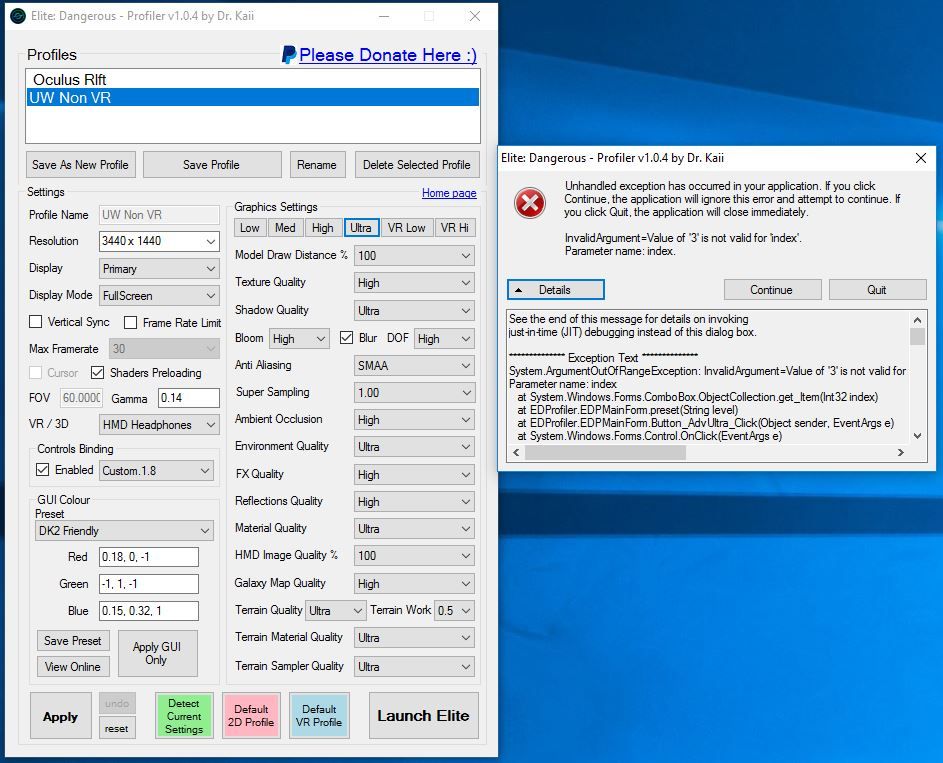Click Default 2D Profile button
The height and width of the screenshot is (763, 943).
251,716
